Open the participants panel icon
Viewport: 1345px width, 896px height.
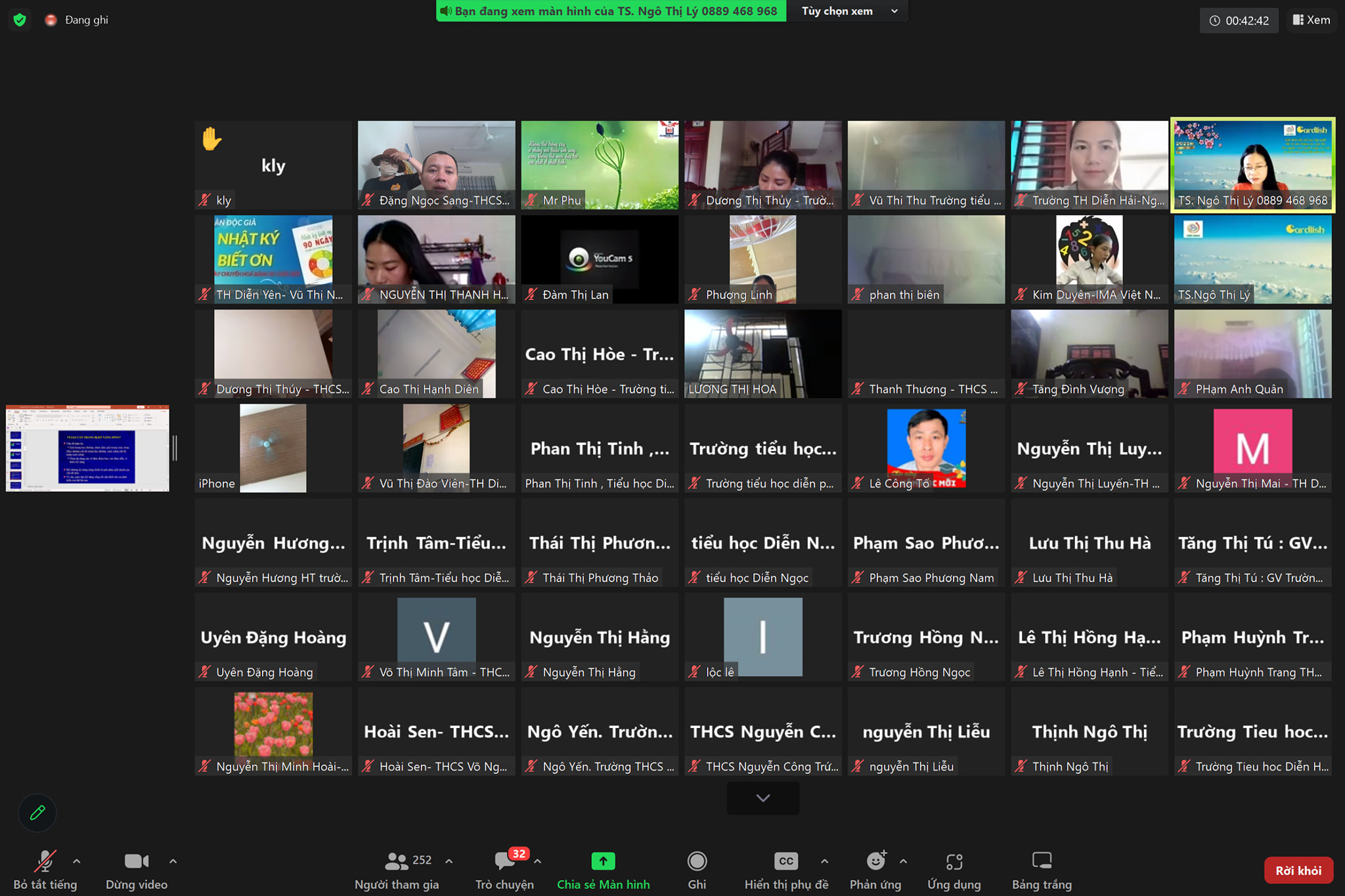(396, 861)
